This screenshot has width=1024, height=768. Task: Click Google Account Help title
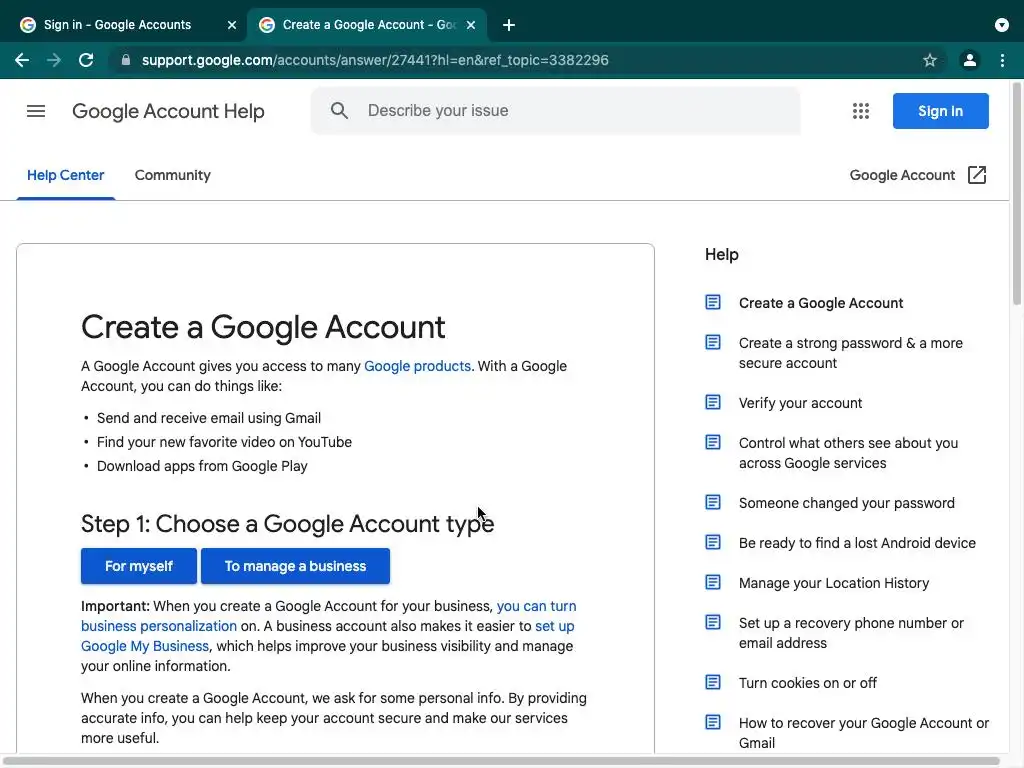[168, 111]
